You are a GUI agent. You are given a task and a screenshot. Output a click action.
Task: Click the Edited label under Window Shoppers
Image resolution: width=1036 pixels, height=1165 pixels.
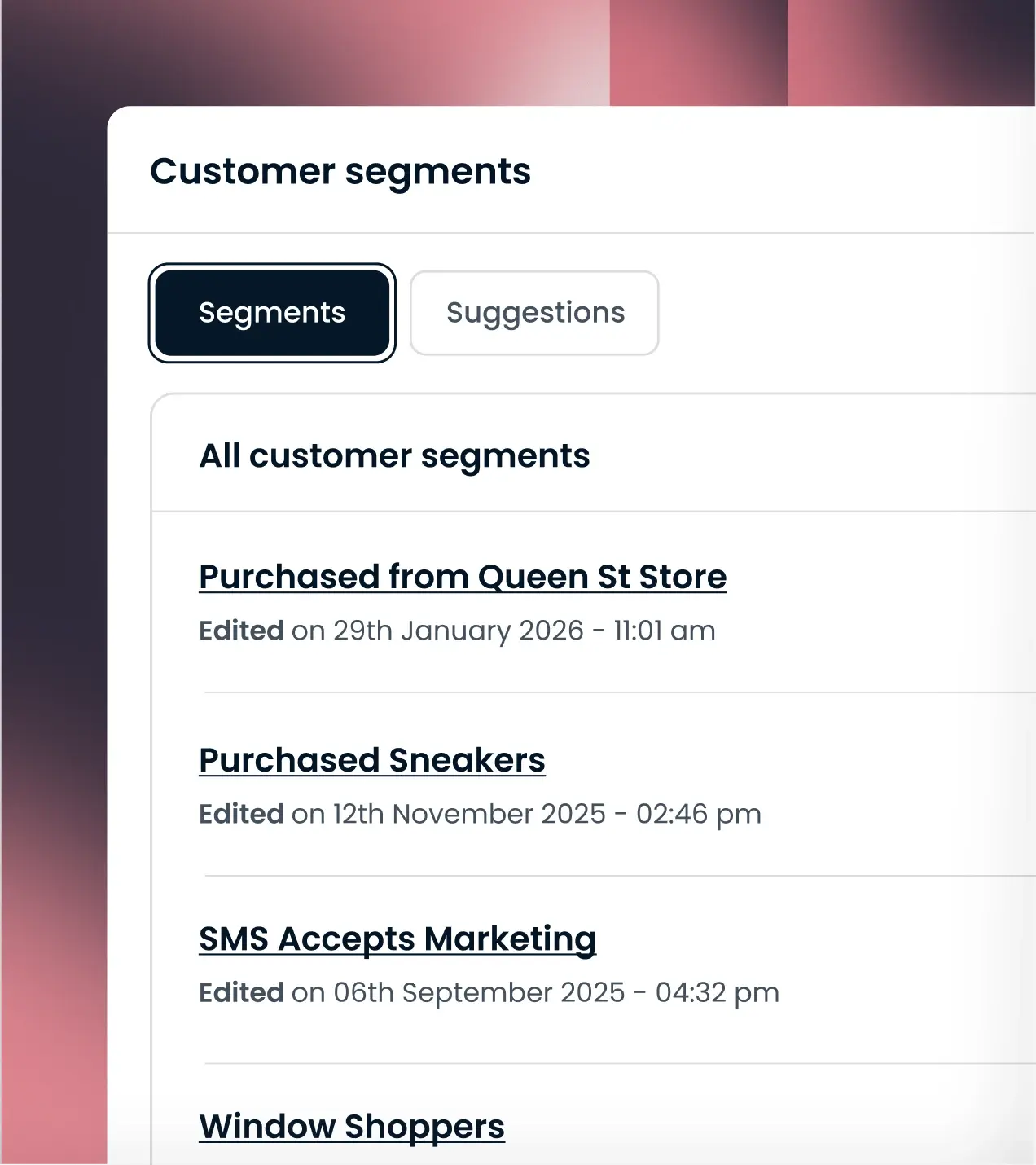point(241,1161)
